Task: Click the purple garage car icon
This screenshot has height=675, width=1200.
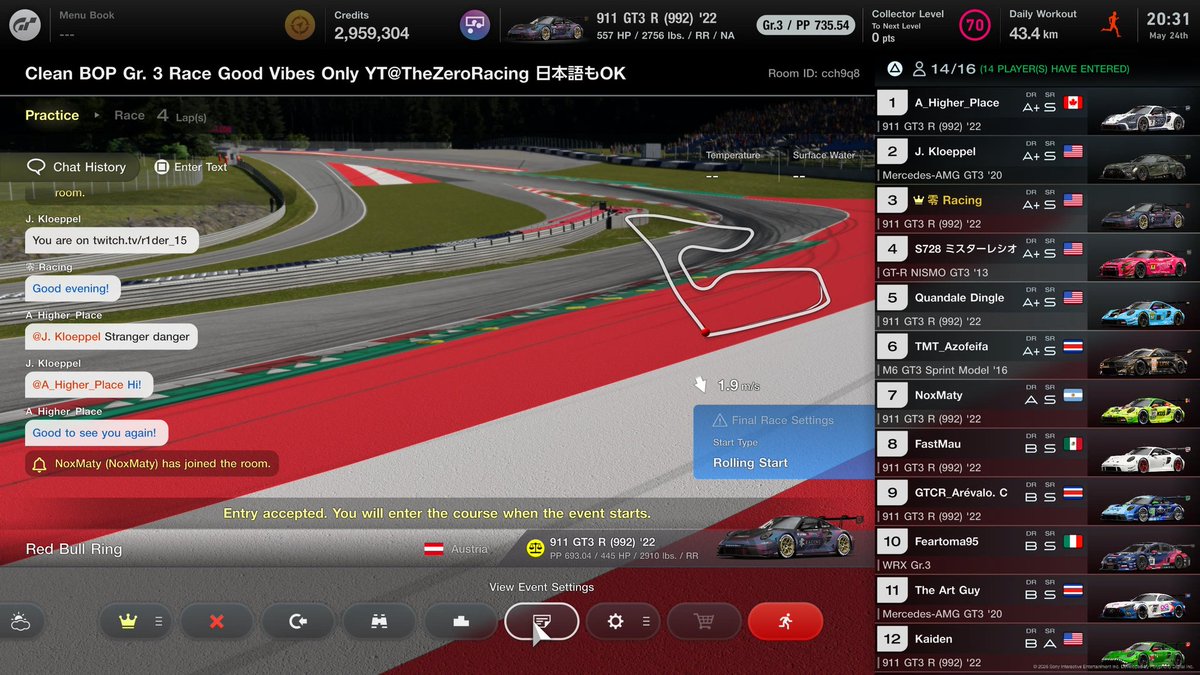Action: click(x=474, y=25)
